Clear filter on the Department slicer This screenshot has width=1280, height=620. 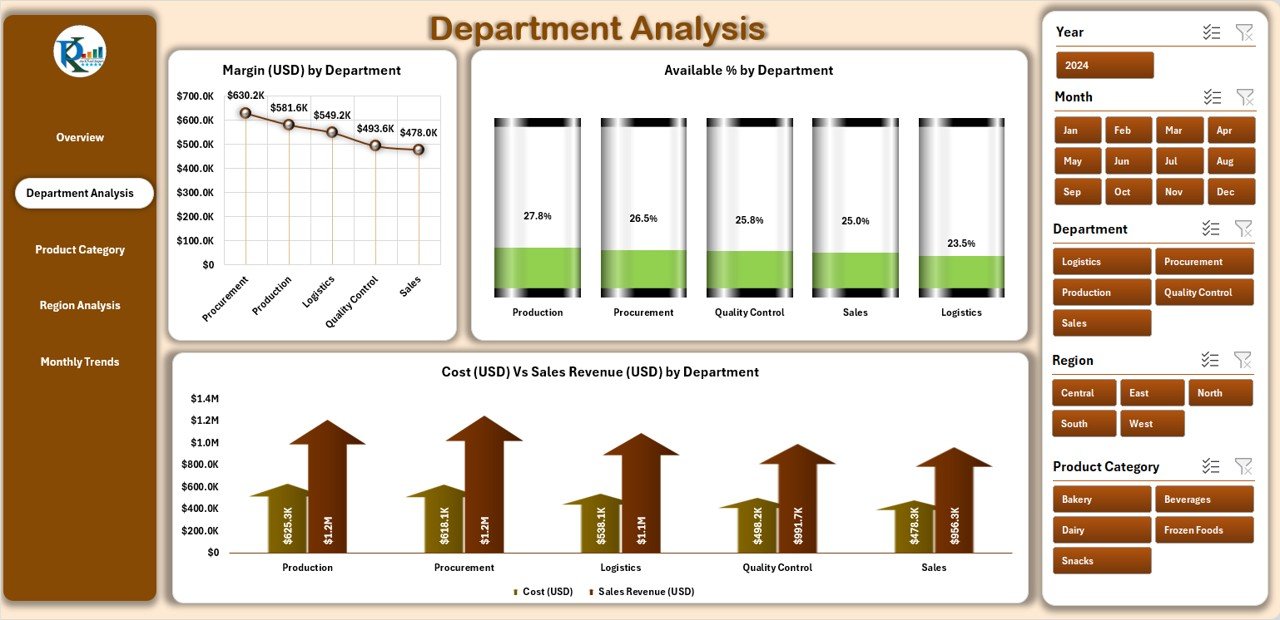[1244, 228]
